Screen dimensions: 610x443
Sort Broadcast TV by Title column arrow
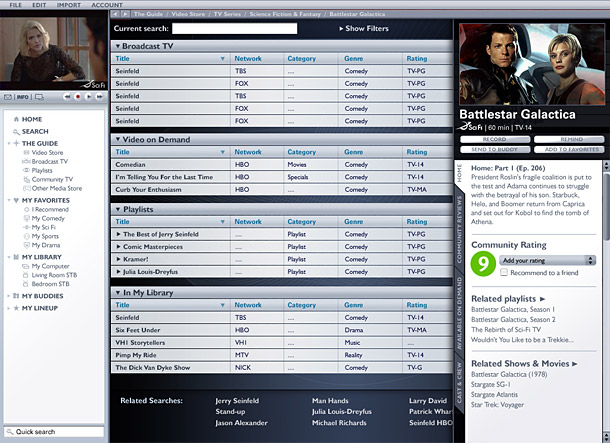(x=223, y=59)
